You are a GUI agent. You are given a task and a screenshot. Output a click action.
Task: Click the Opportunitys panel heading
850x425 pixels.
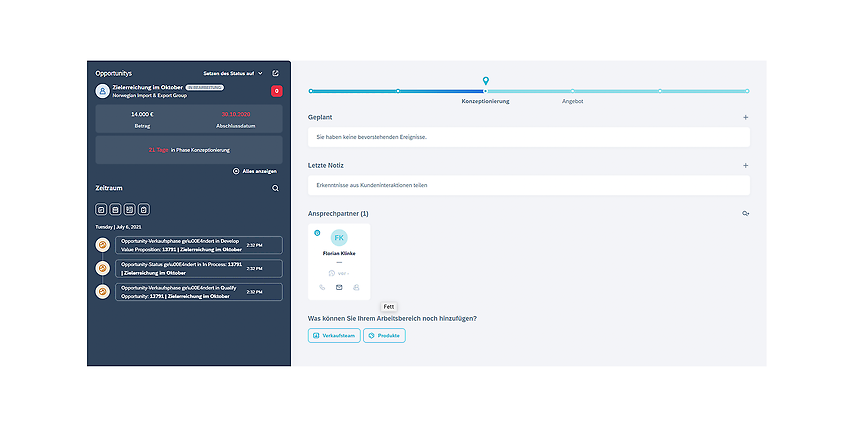click(x=113, y=73)
